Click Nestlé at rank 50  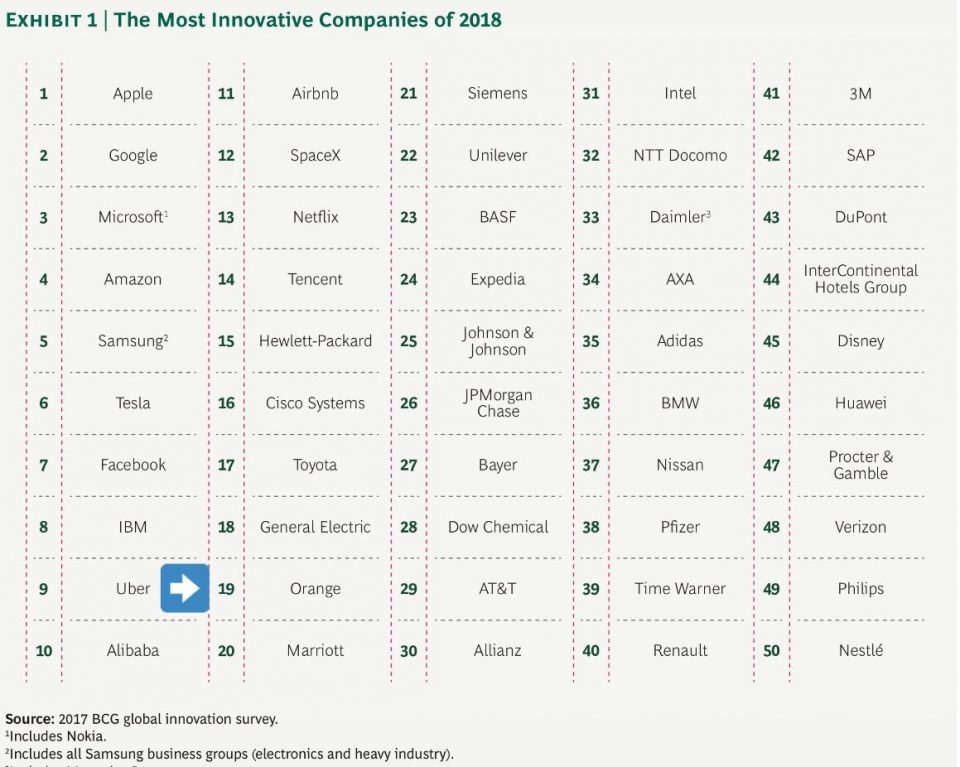point(860,651)
